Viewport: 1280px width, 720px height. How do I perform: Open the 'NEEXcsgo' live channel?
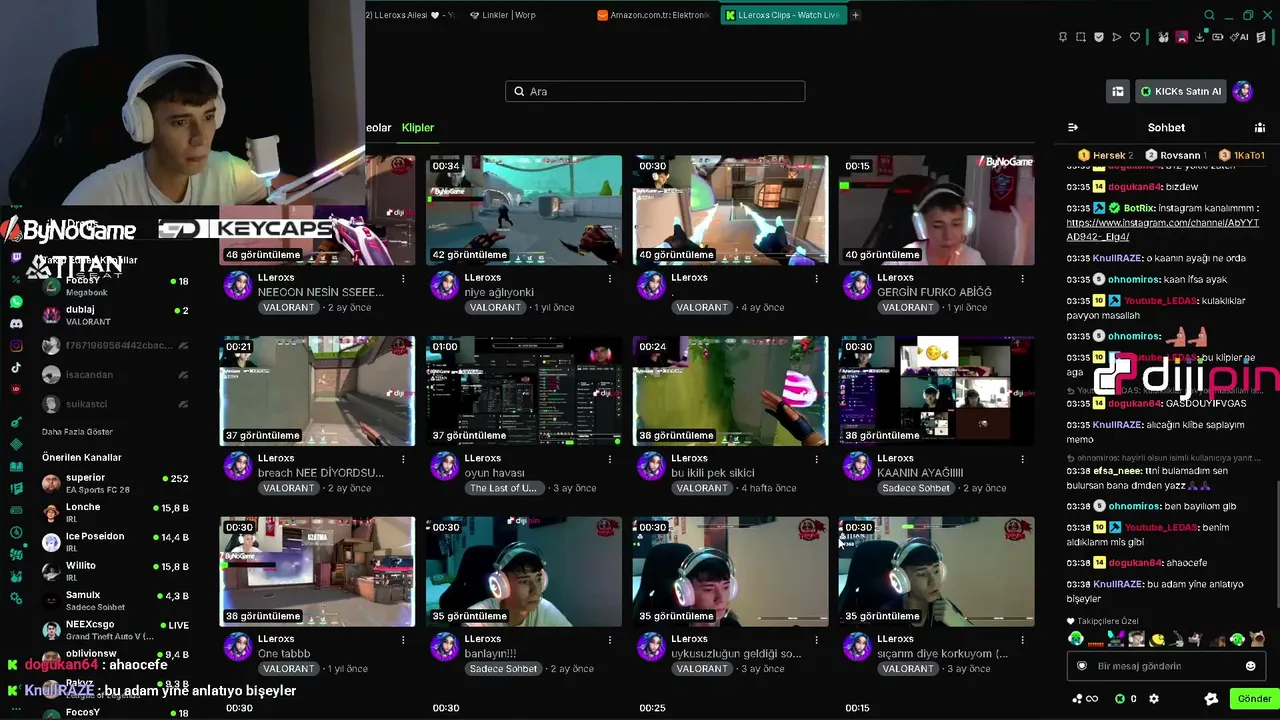[115, 630]
